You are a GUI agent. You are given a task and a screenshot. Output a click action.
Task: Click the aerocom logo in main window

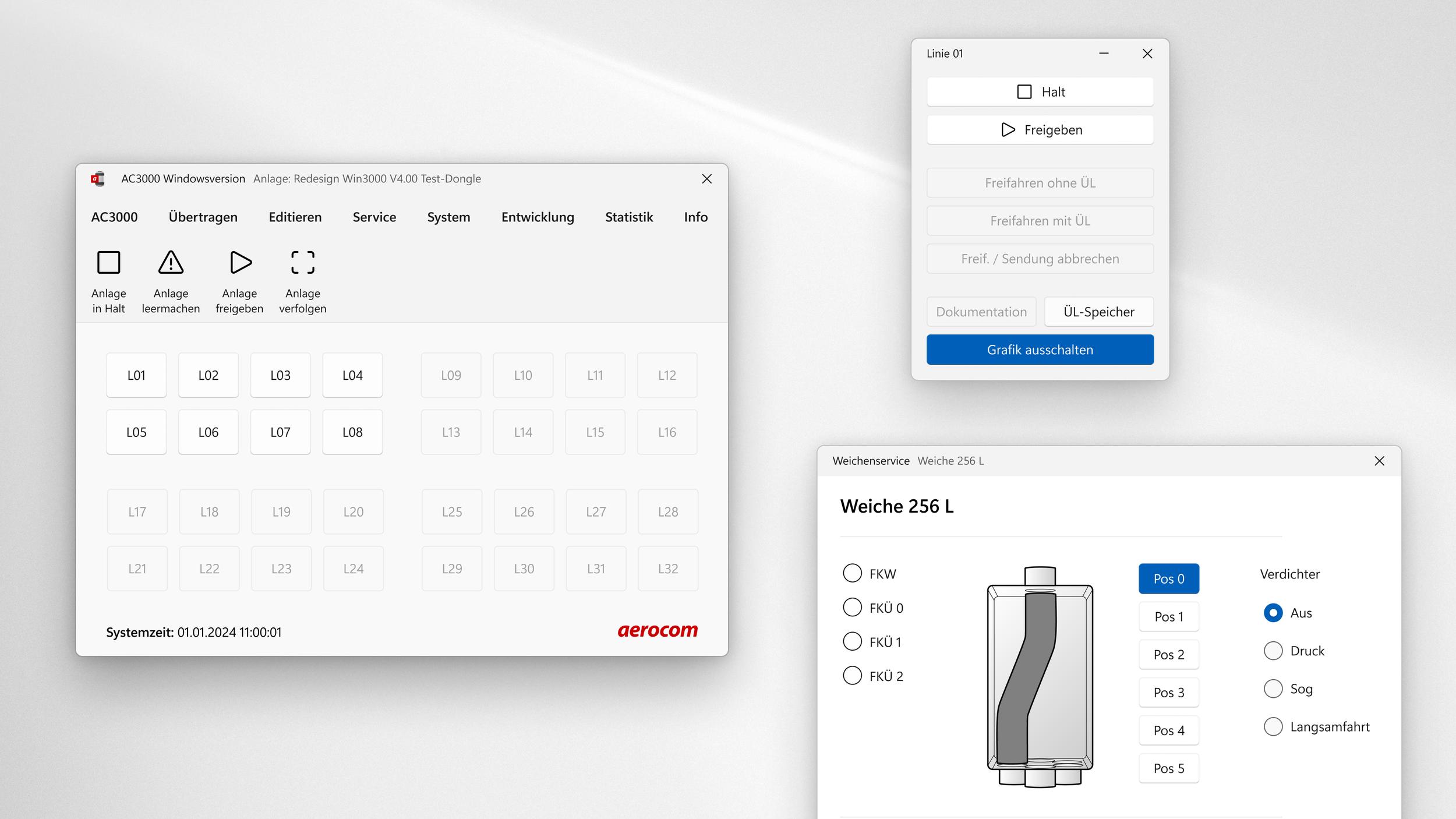(x=658, y=630)
